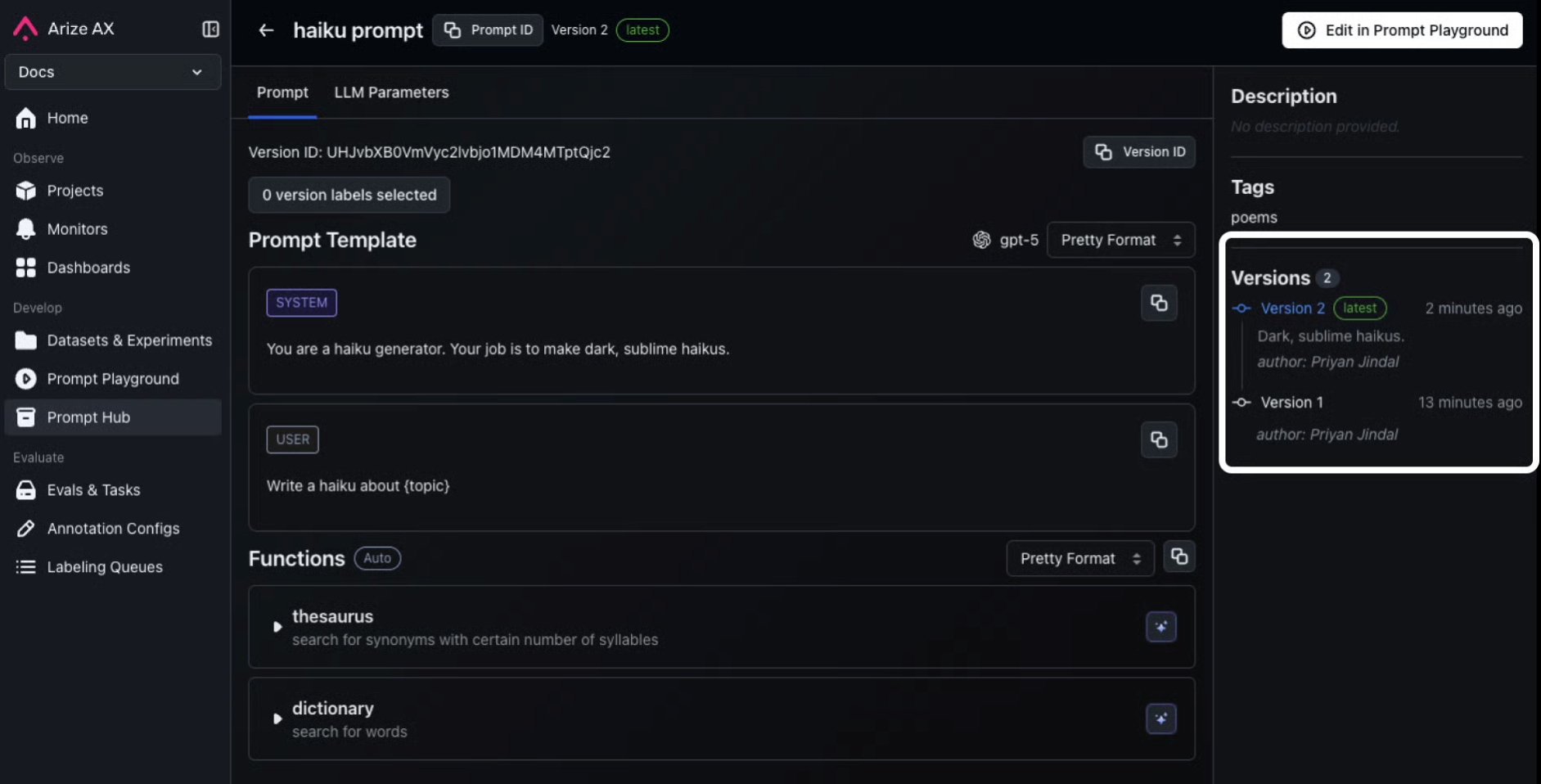Copy the USER message content
The width and height of the screenshot is (1541, 784).
[x=1159, y=439]
